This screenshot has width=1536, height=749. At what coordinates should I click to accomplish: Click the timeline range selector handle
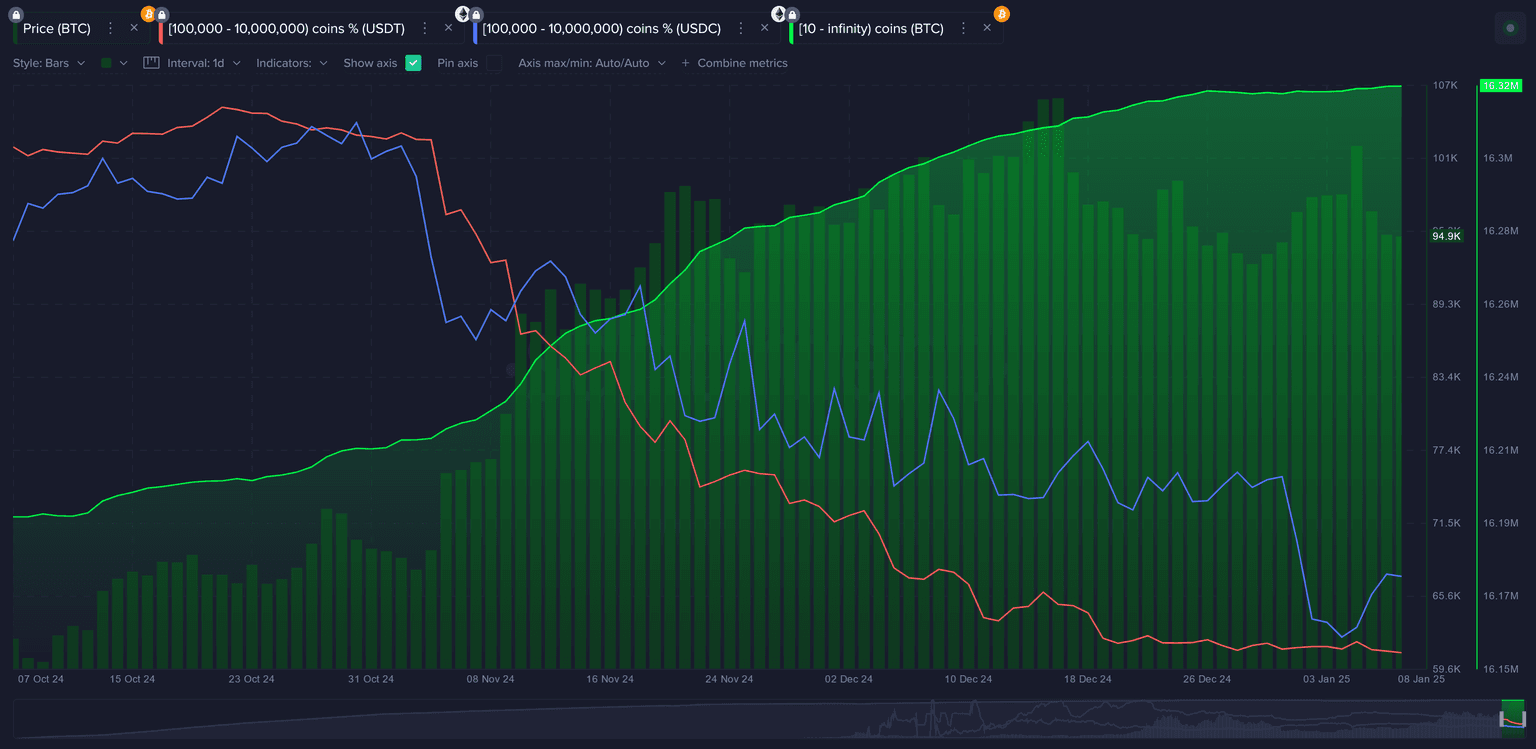(1514, 716)
